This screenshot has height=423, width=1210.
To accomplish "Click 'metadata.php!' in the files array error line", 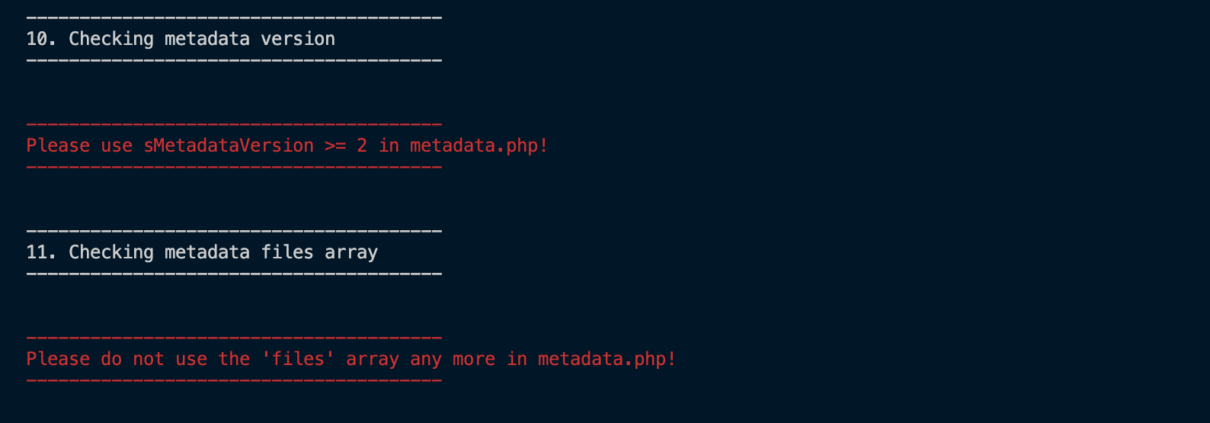I will (607, 358).
